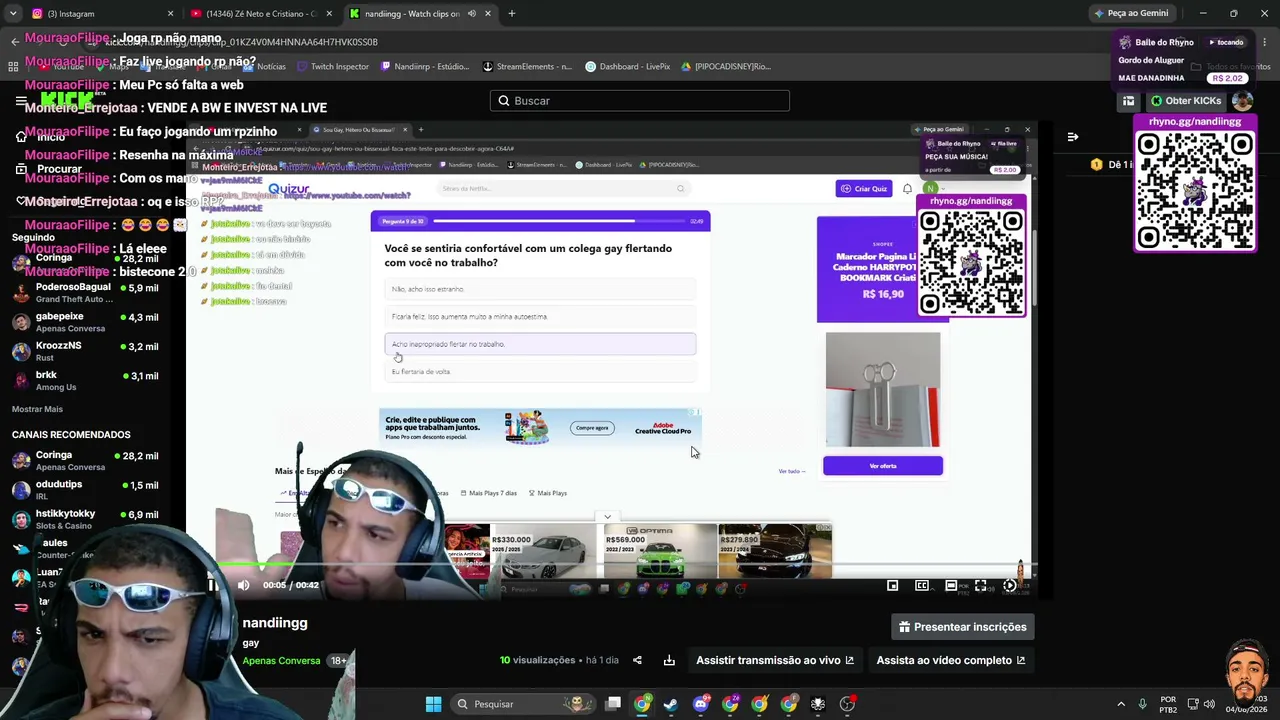The image size is (1280, 720).
Task: Open Task View on the taskbar
Action: (x=613, y=704)
